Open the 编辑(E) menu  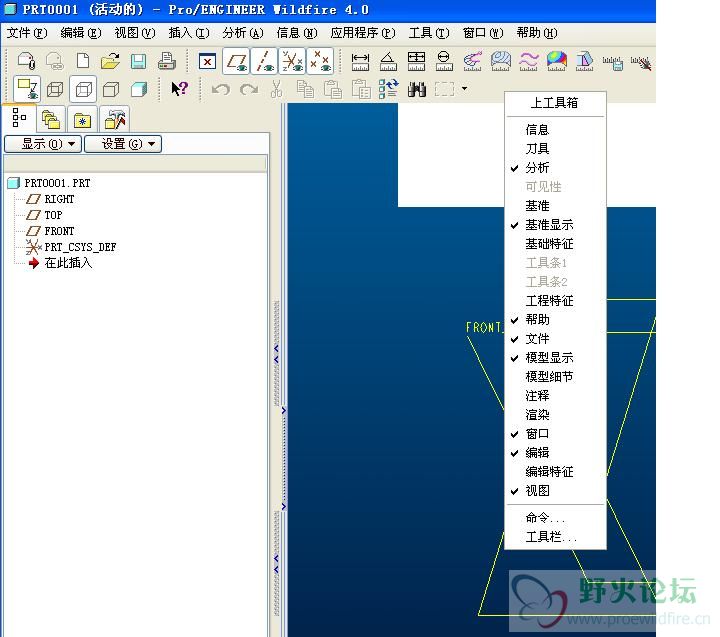pyautogui.click(x=81, y=33)
